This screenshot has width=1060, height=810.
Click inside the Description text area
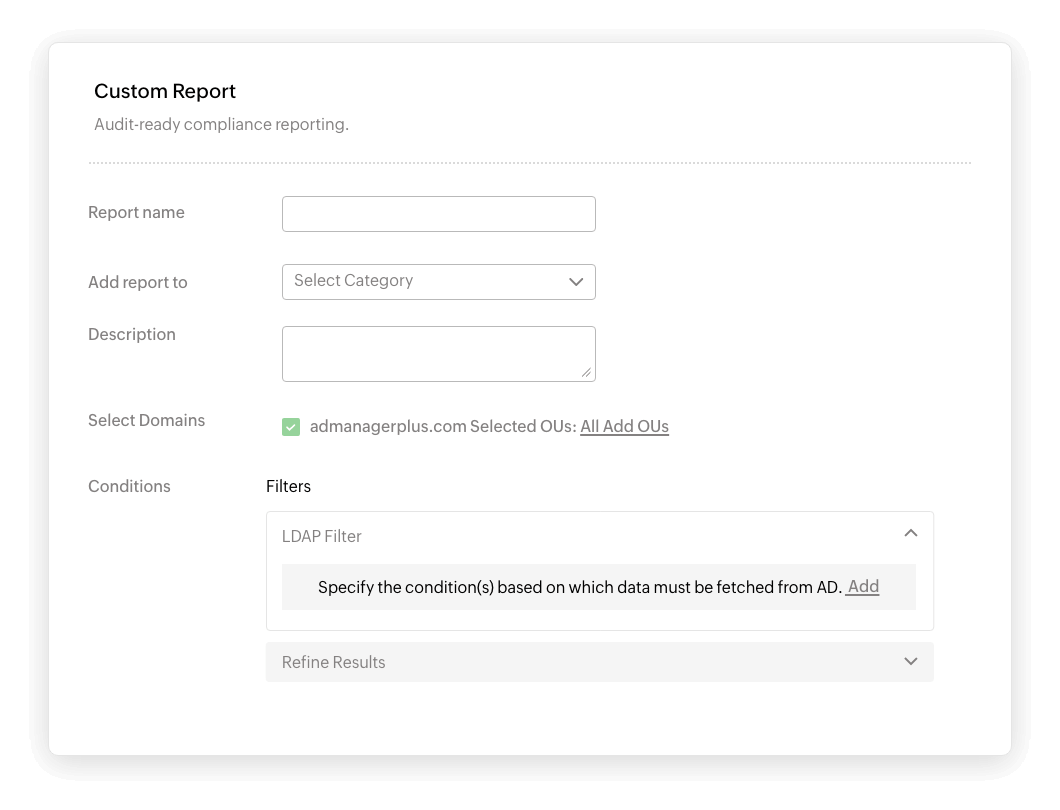pos(438,352)
